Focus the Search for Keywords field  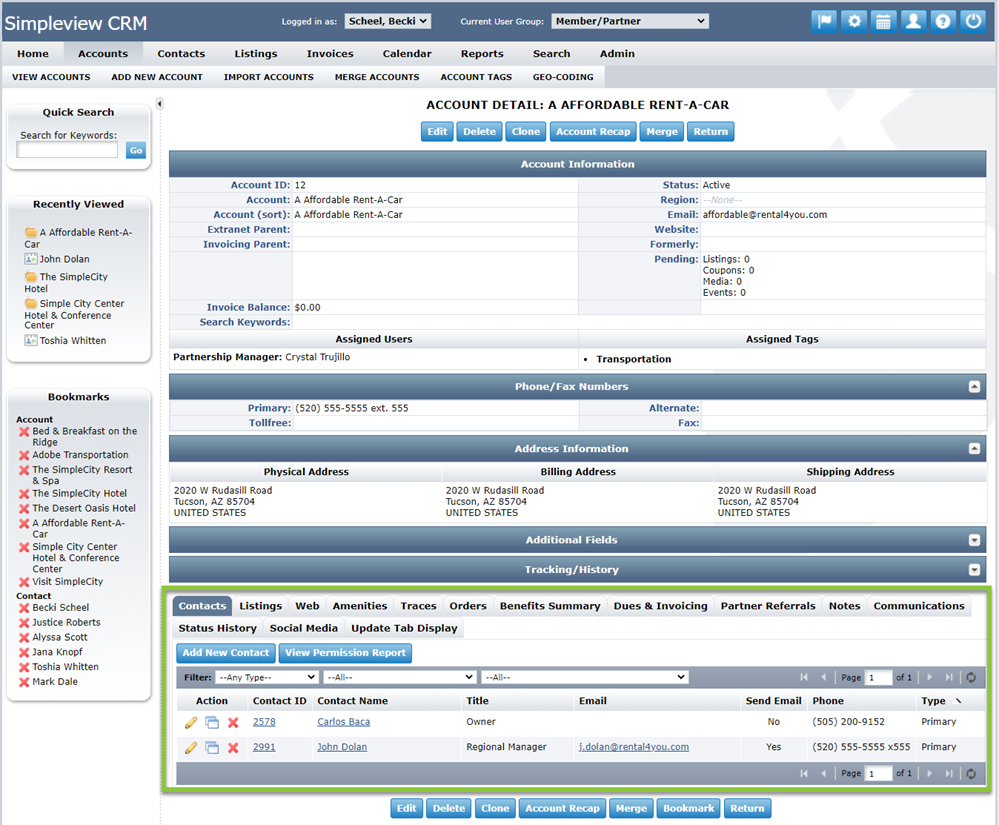click(67, 150)
